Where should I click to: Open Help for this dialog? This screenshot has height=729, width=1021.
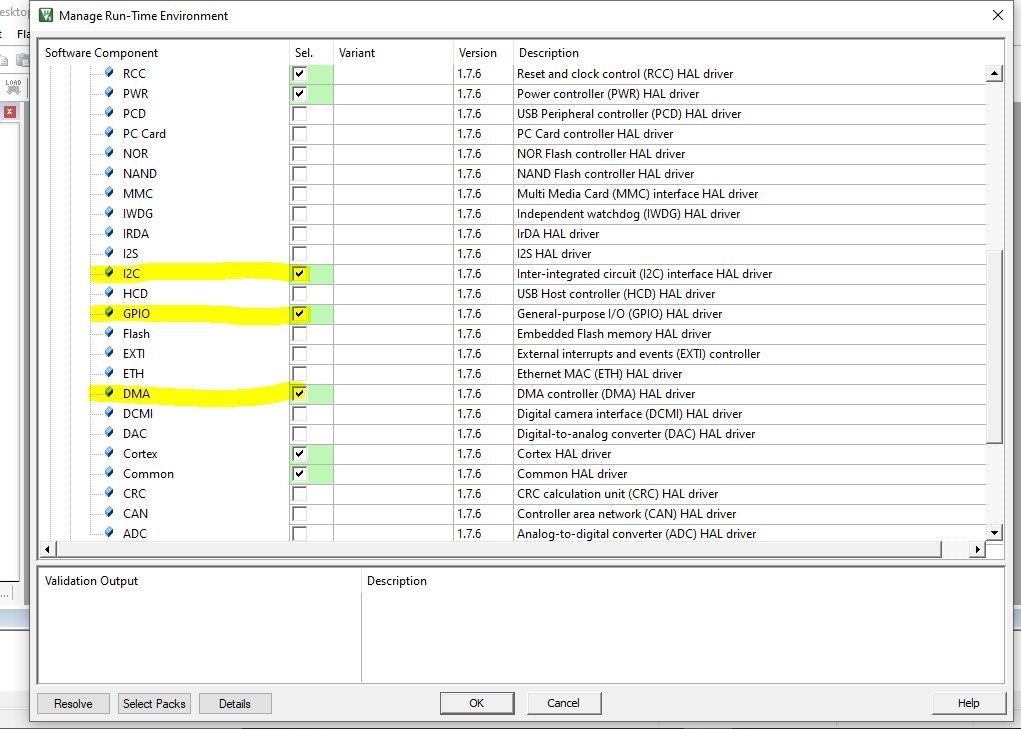point(968,703)
